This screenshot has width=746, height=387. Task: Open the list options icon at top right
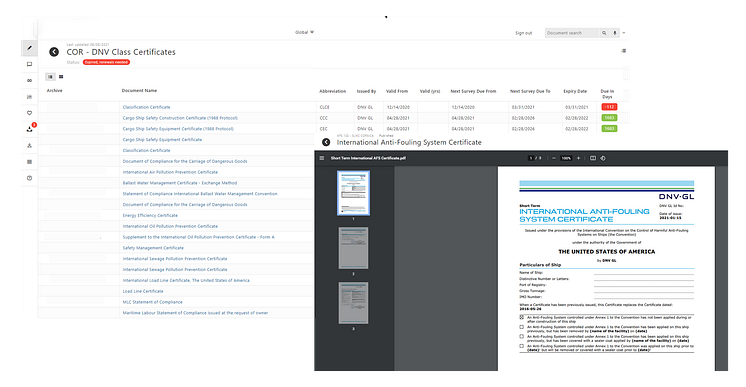click(x=624, y=51)
